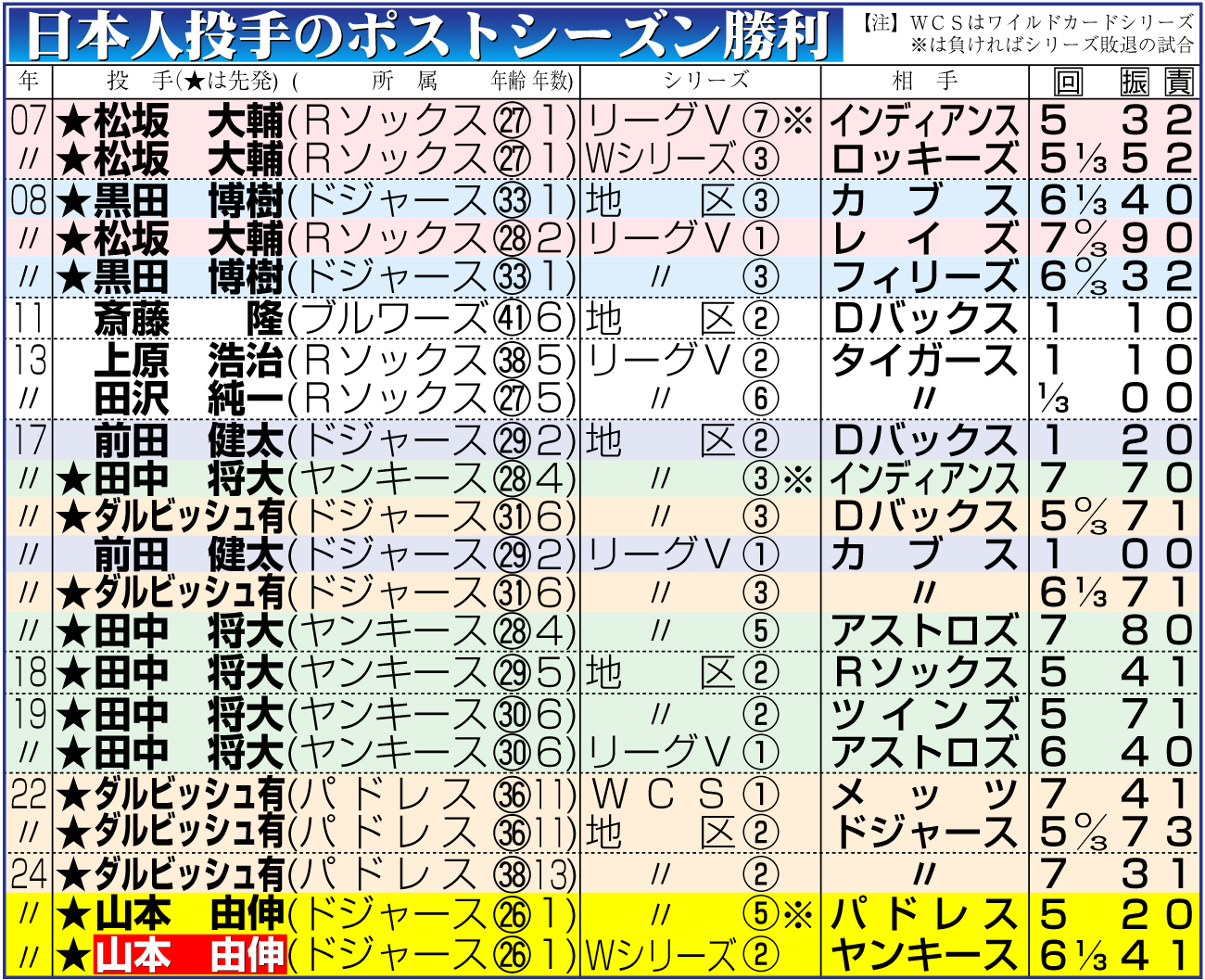Select リーグV ⑦※ in the 07 row
Screen dimensions: 1205x980
[x=701, y=121]
